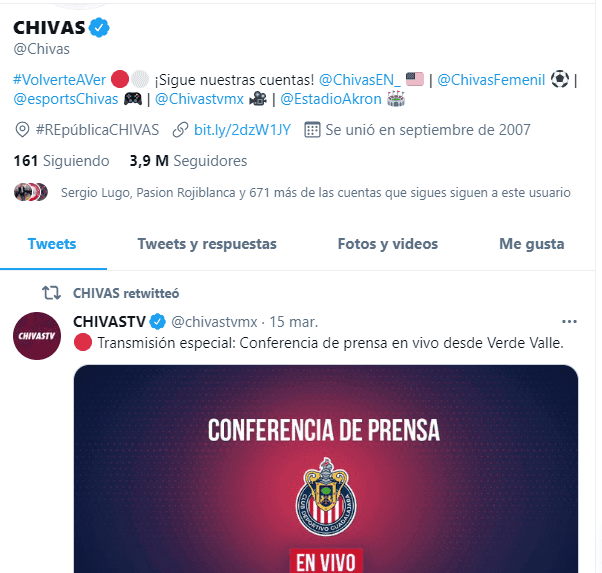Click the location pin icon
Screen dimensions: 602x573
(22, 130)
